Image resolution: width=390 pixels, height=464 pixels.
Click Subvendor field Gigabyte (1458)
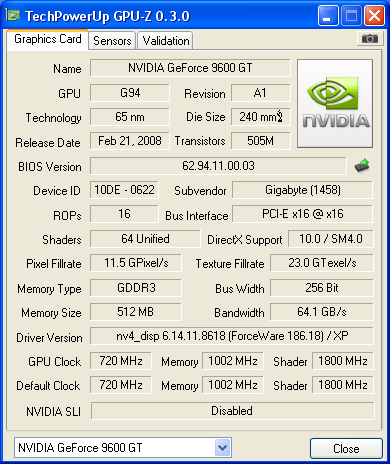click(303, 190)
